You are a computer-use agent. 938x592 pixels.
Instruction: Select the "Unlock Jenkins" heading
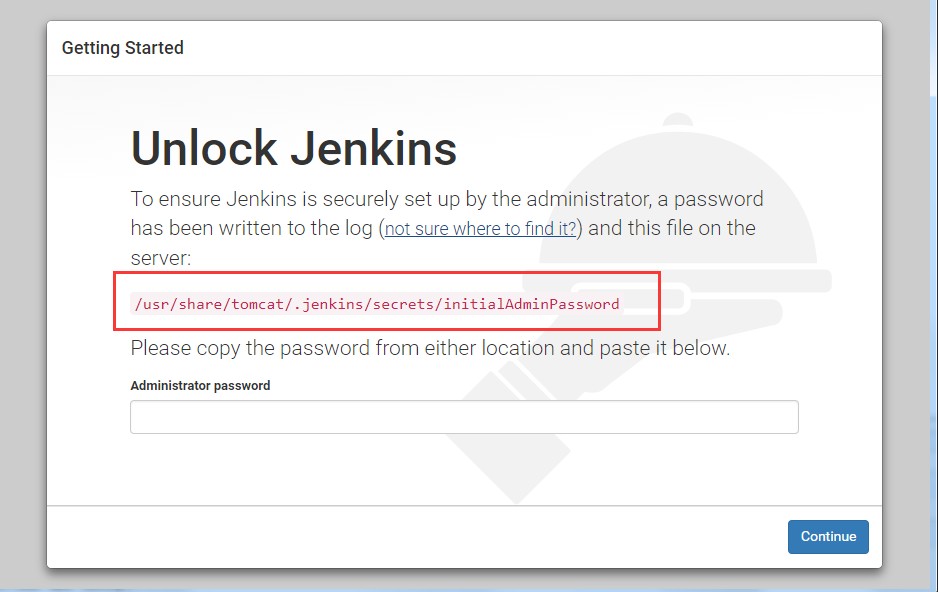(294, 149)
